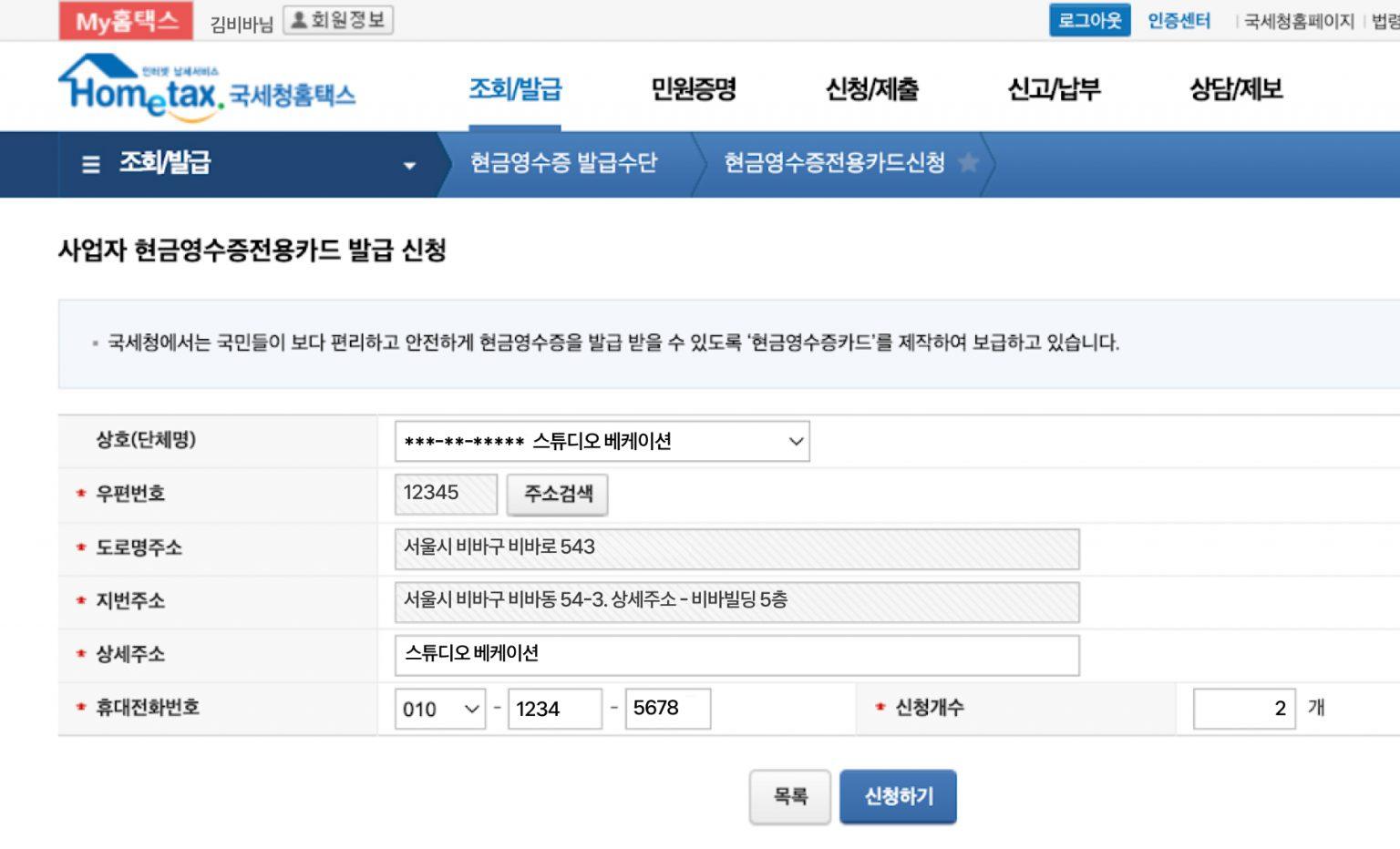Viewport: 1400px width, 849px height.
Task: Open 회원정보 member info button
Action: coord(338,20)
